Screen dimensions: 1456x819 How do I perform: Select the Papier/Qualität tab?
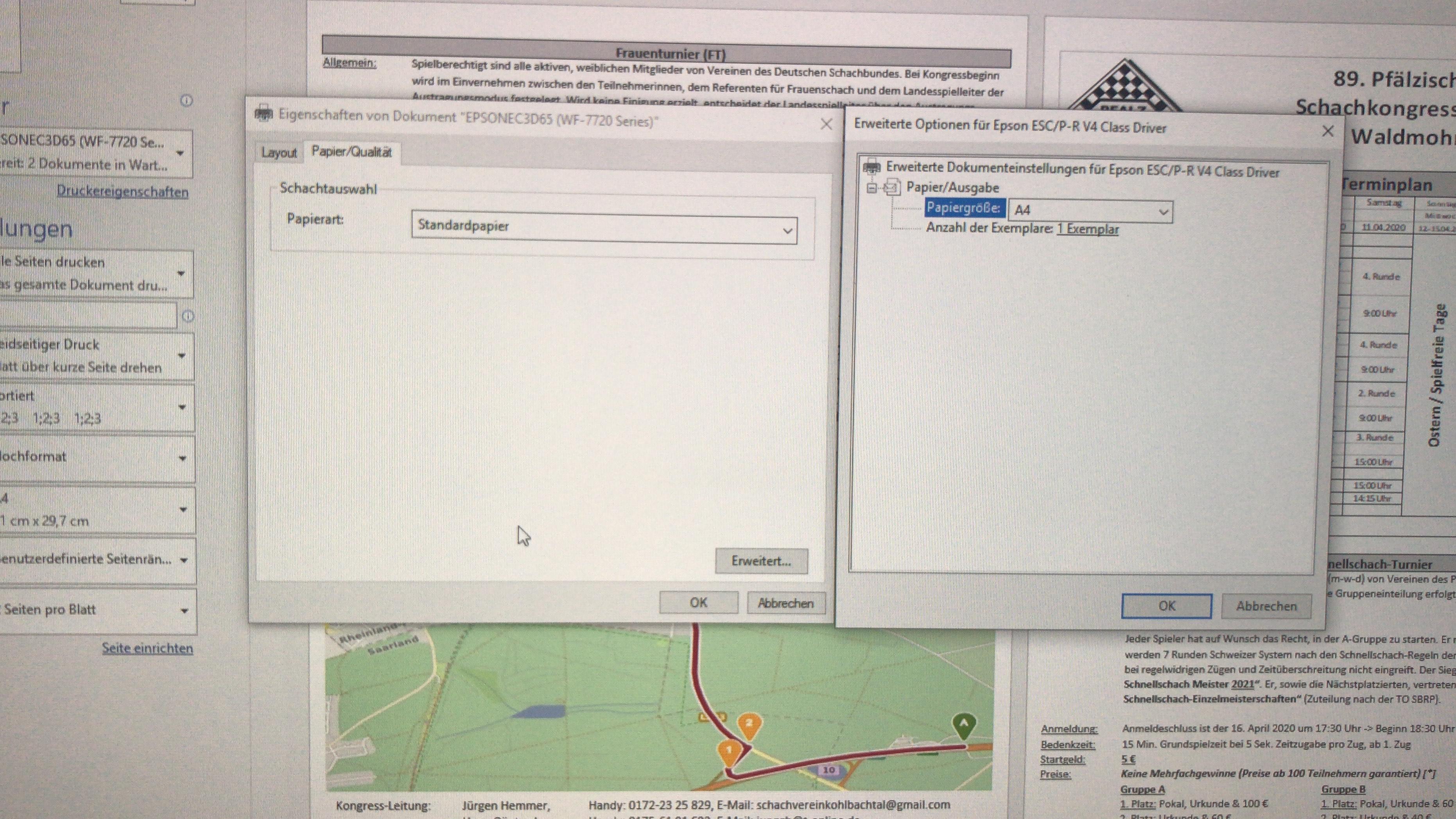tap(351, 152)
